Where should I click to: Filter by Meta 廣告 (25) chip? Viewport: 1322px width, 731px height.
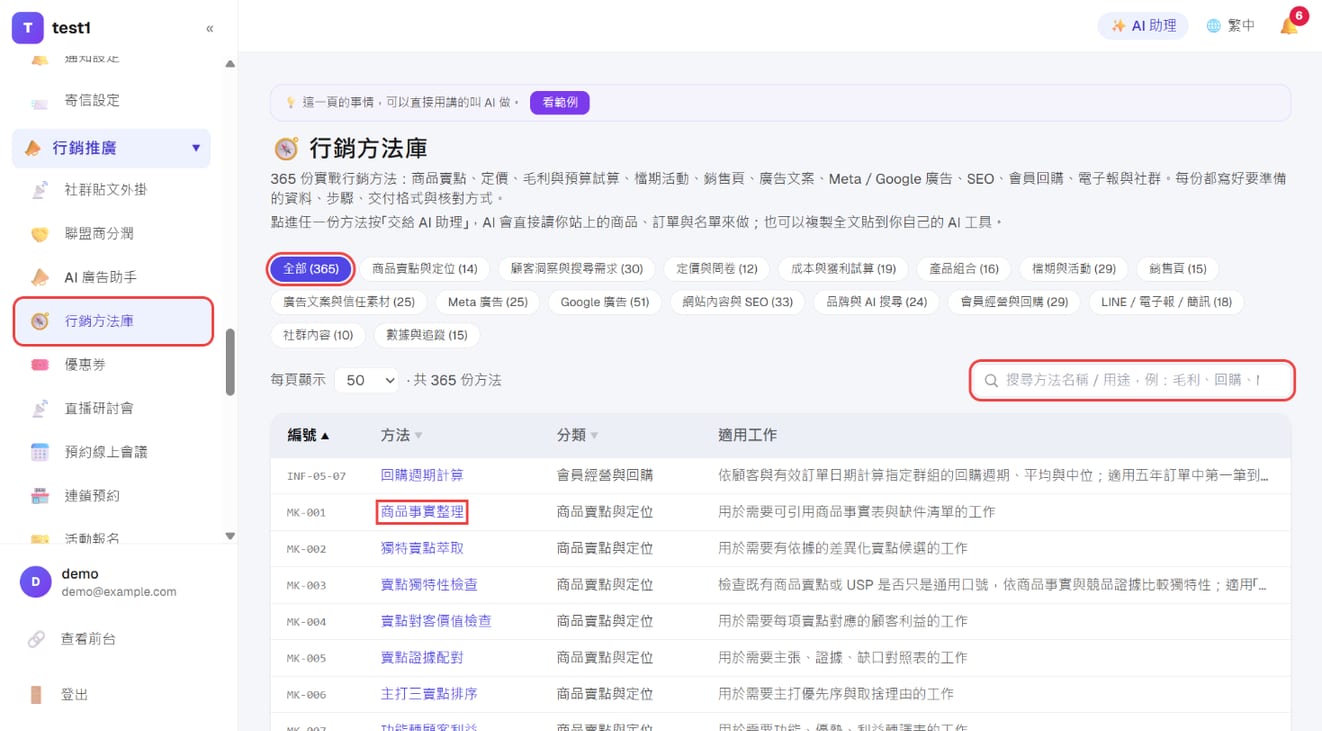pyautogui.click(x=488, y=301)
